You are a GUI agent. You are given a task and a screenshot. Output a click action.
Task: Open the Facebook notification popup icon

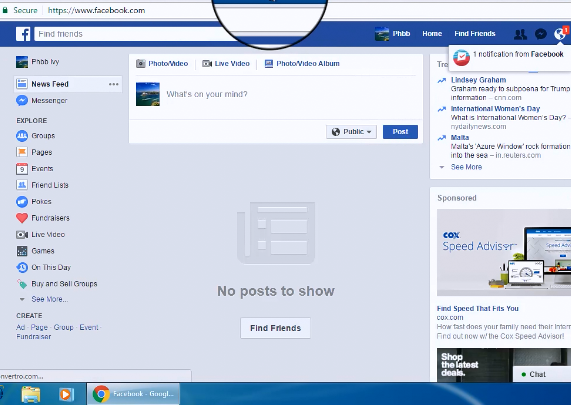click(x=461, y=58)
